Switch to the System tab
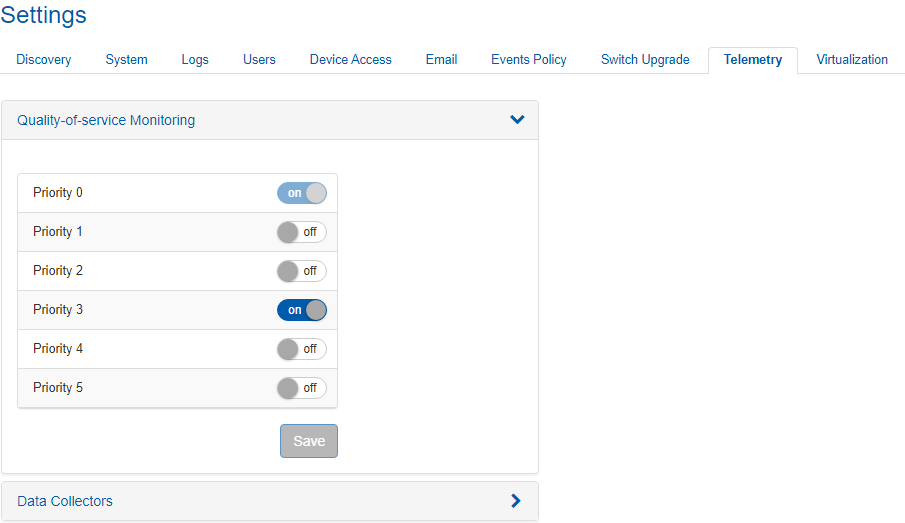The height and width of the screenshot is (523, 905). pos(126,60)
